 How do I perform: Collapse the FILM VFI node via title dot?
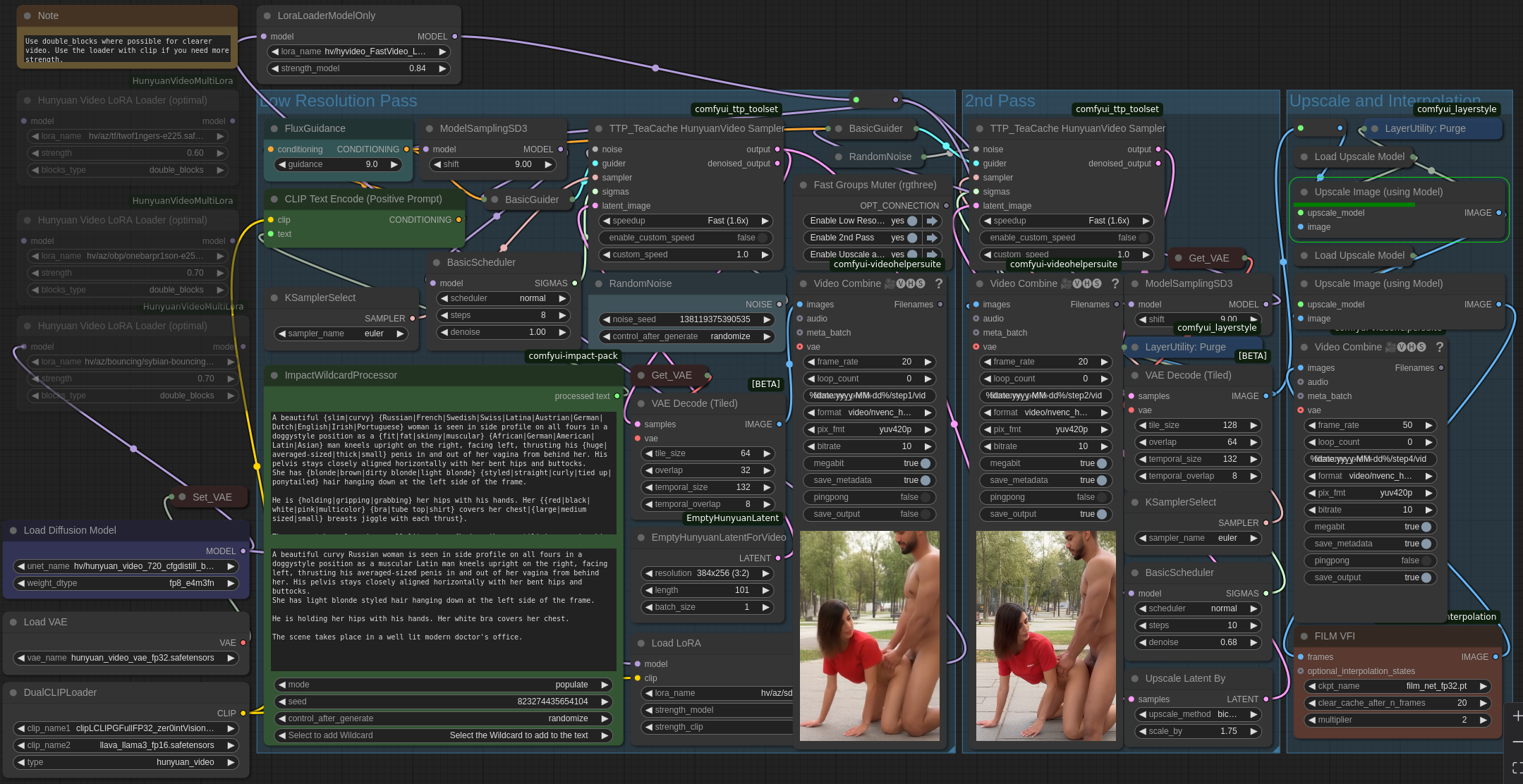click(1304, 636)
